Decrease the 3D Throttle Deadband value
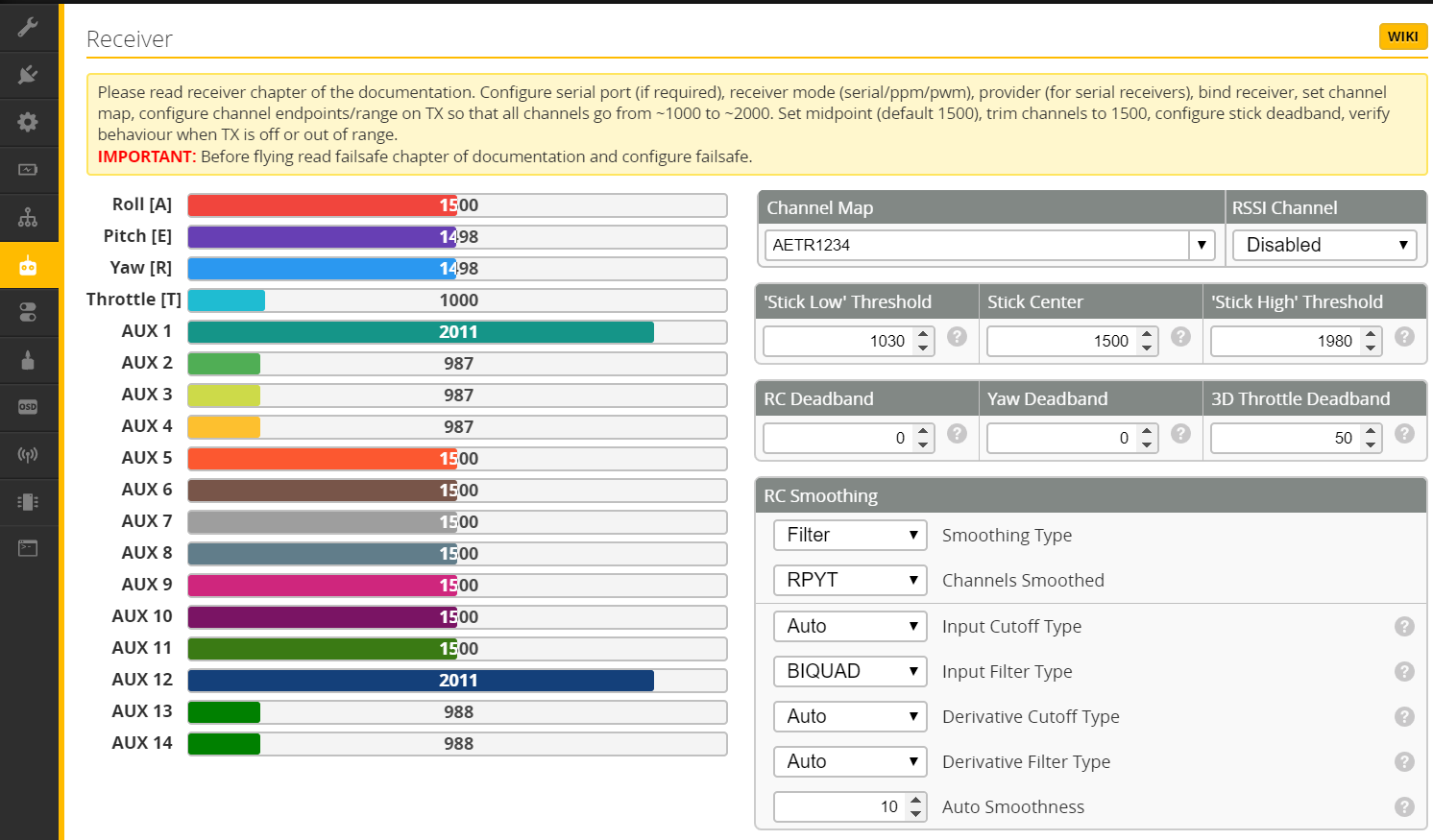Screen dimensions: 1433x840 (x=1371, y=444)
